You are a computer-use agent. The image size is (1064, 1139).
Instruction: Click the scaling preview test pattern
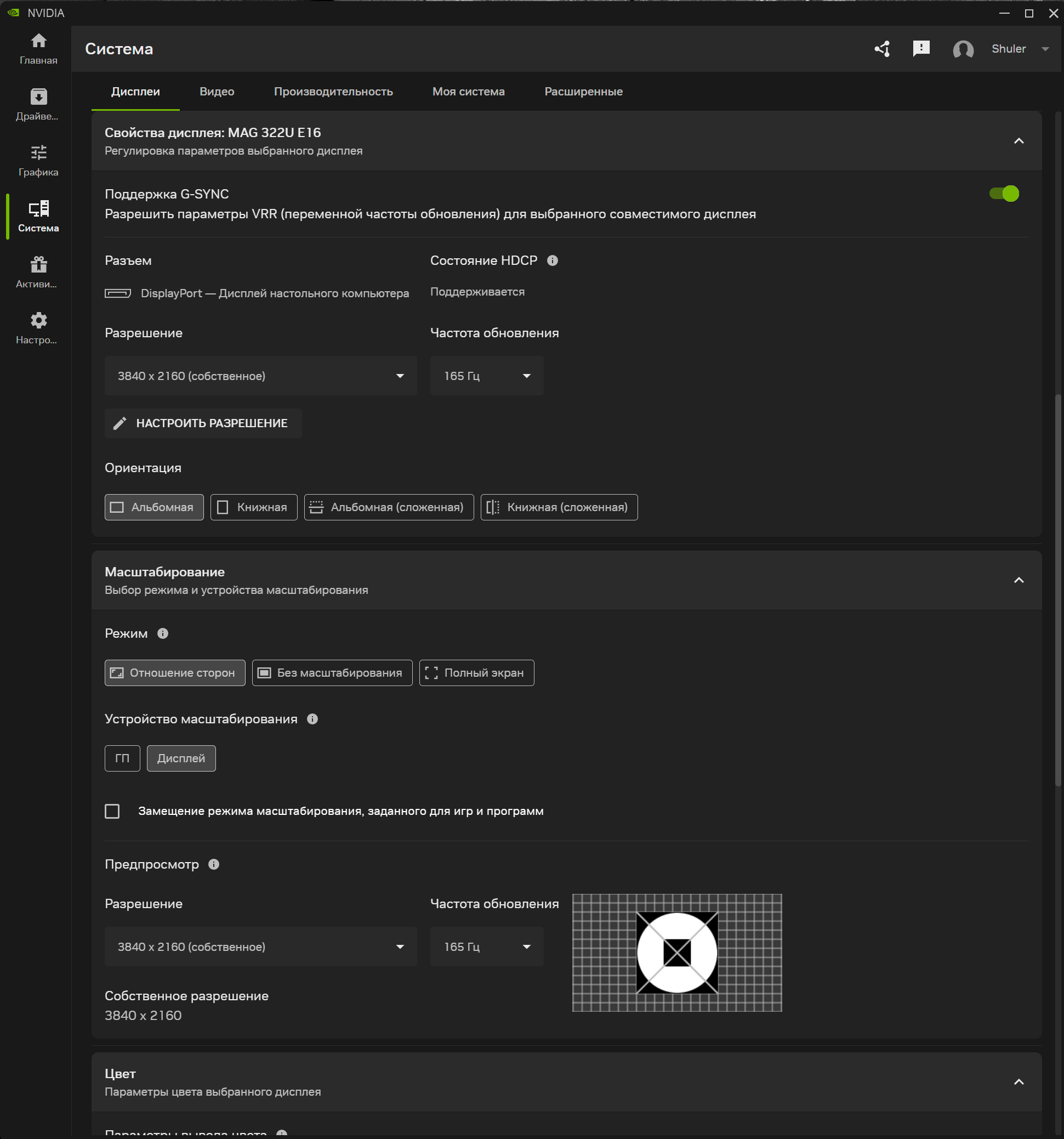click(677, 953)
